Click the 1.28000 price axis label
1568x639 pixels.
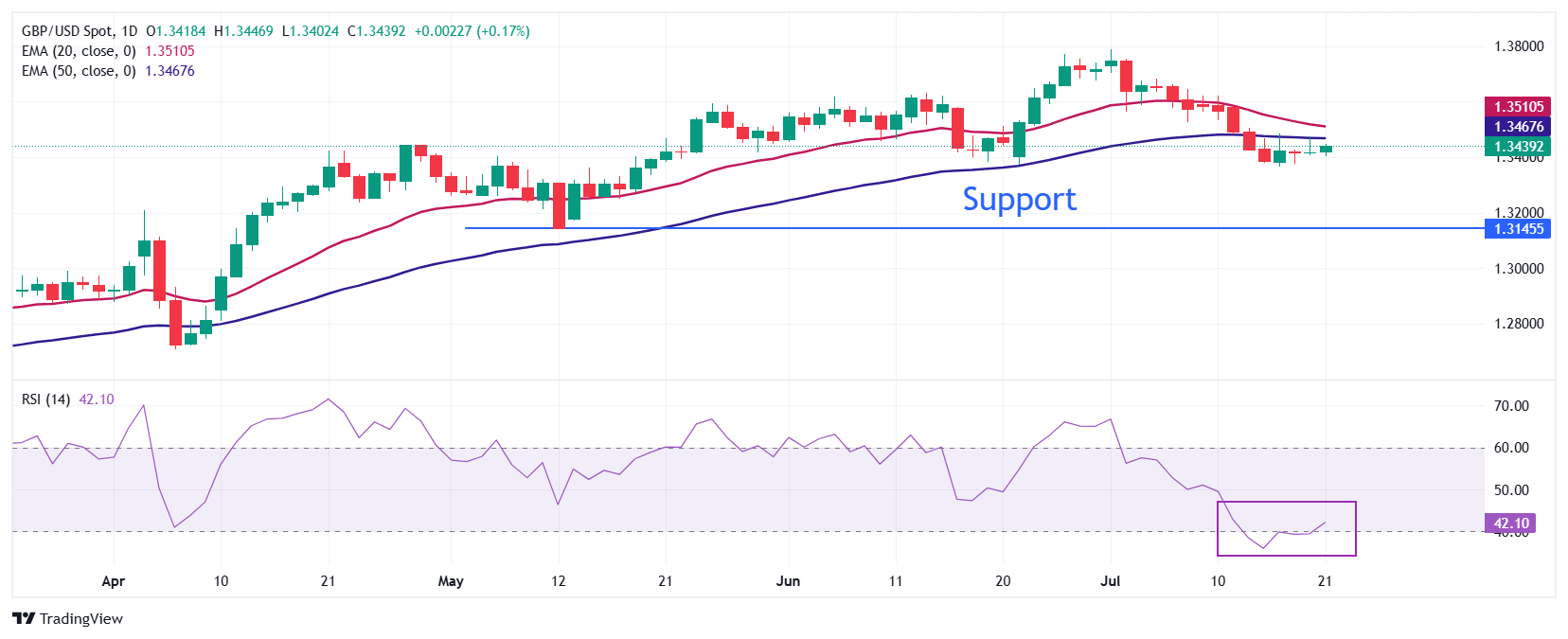tap(1519, 324)
